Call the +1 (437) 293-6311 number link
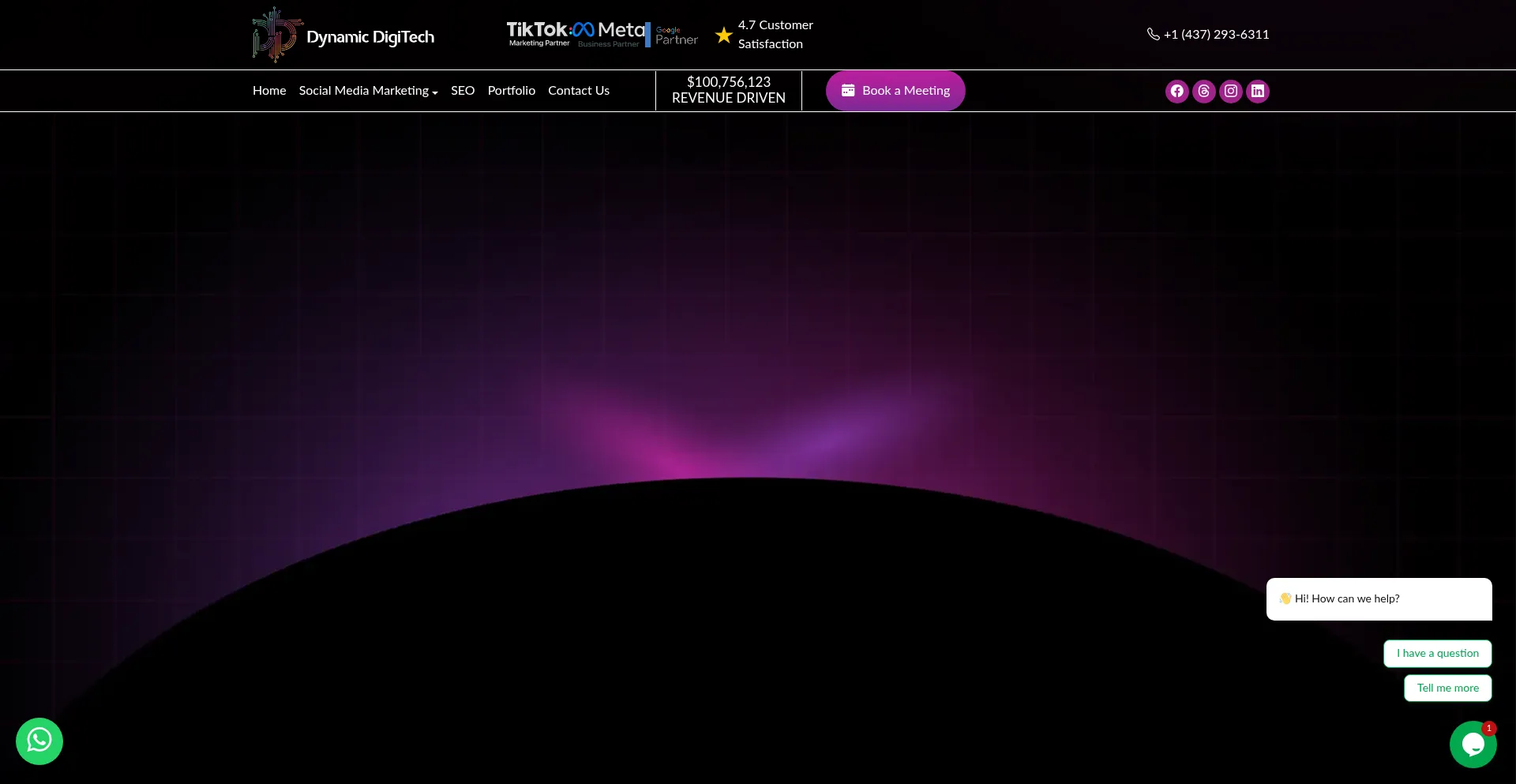 [1216, 35]
